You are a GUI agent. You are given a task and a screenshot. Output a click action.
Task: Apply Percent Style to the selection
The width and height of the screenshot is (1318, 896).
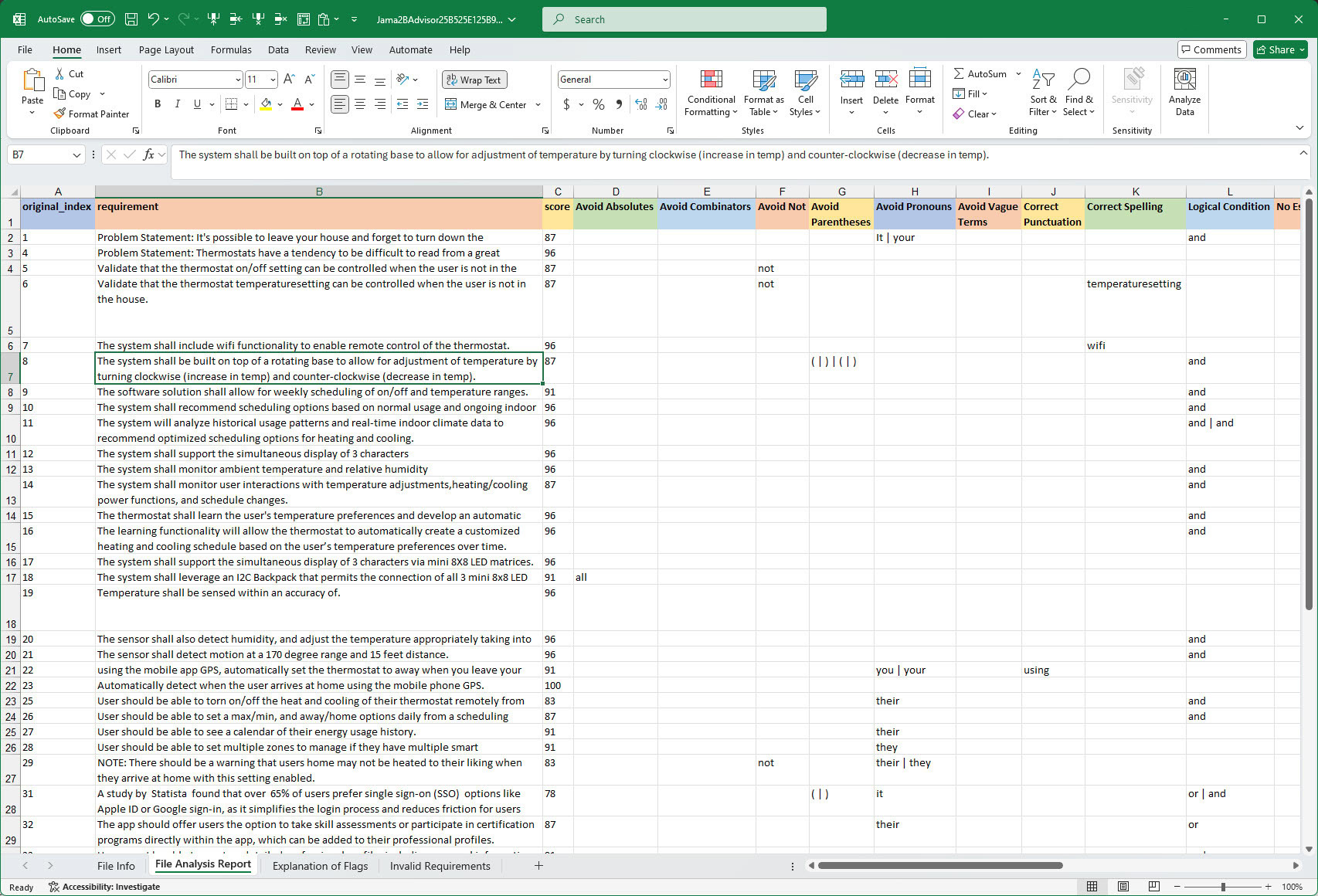[598, 104]
